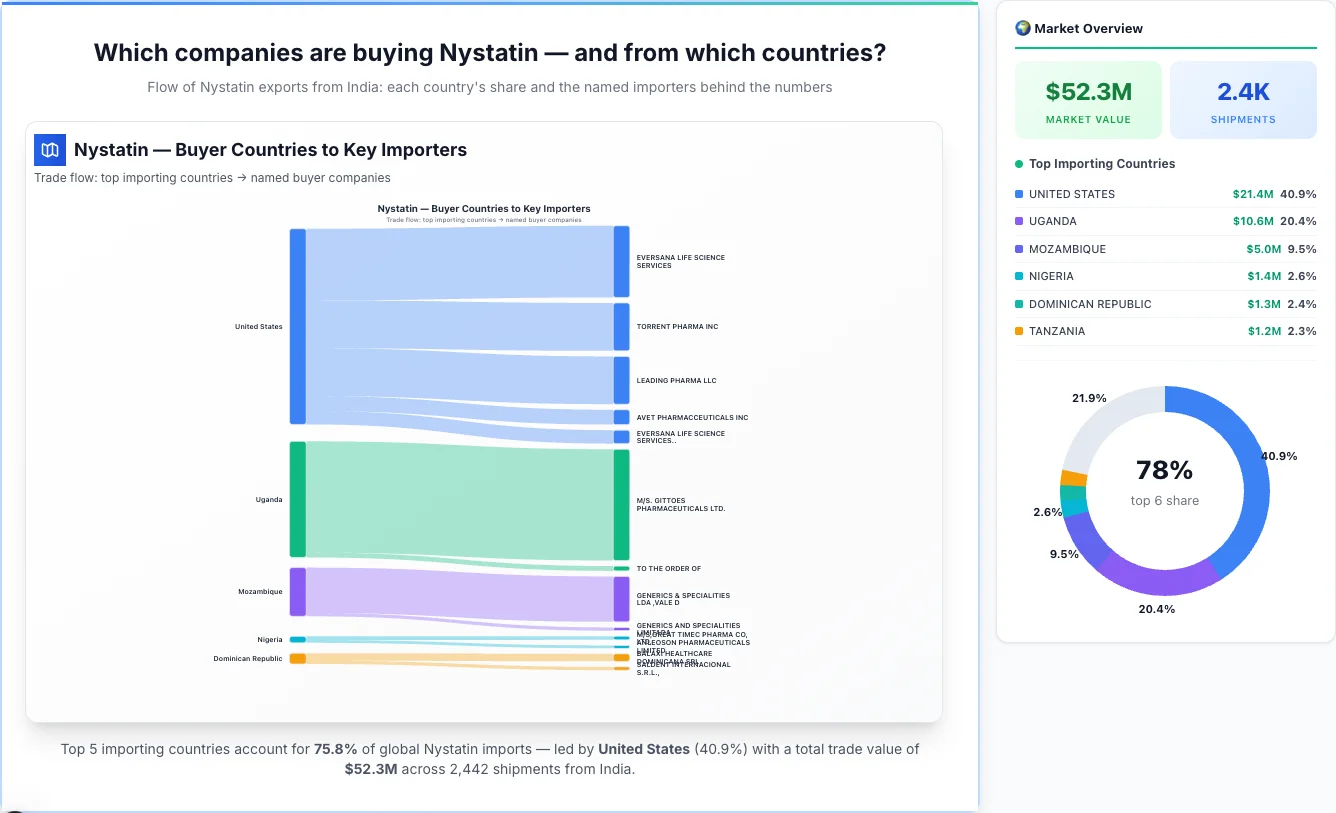1336x813 pixels.
Task: Click the TORRENT PHARMA INC importer label
Action: (680, 326)
